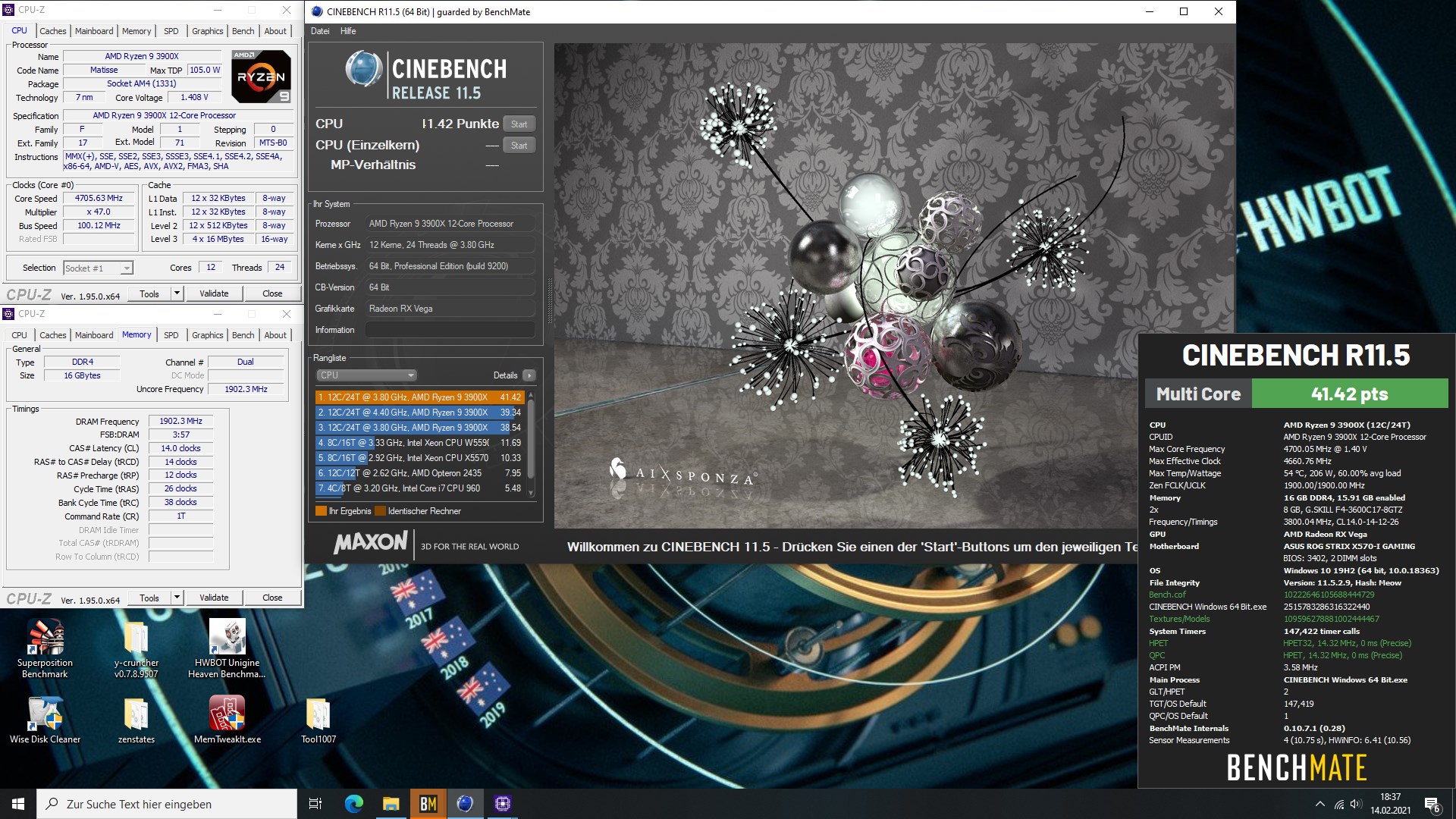Start the CPU multi-core benchmark
1456x819 pixels.
[x=519, y=124]
